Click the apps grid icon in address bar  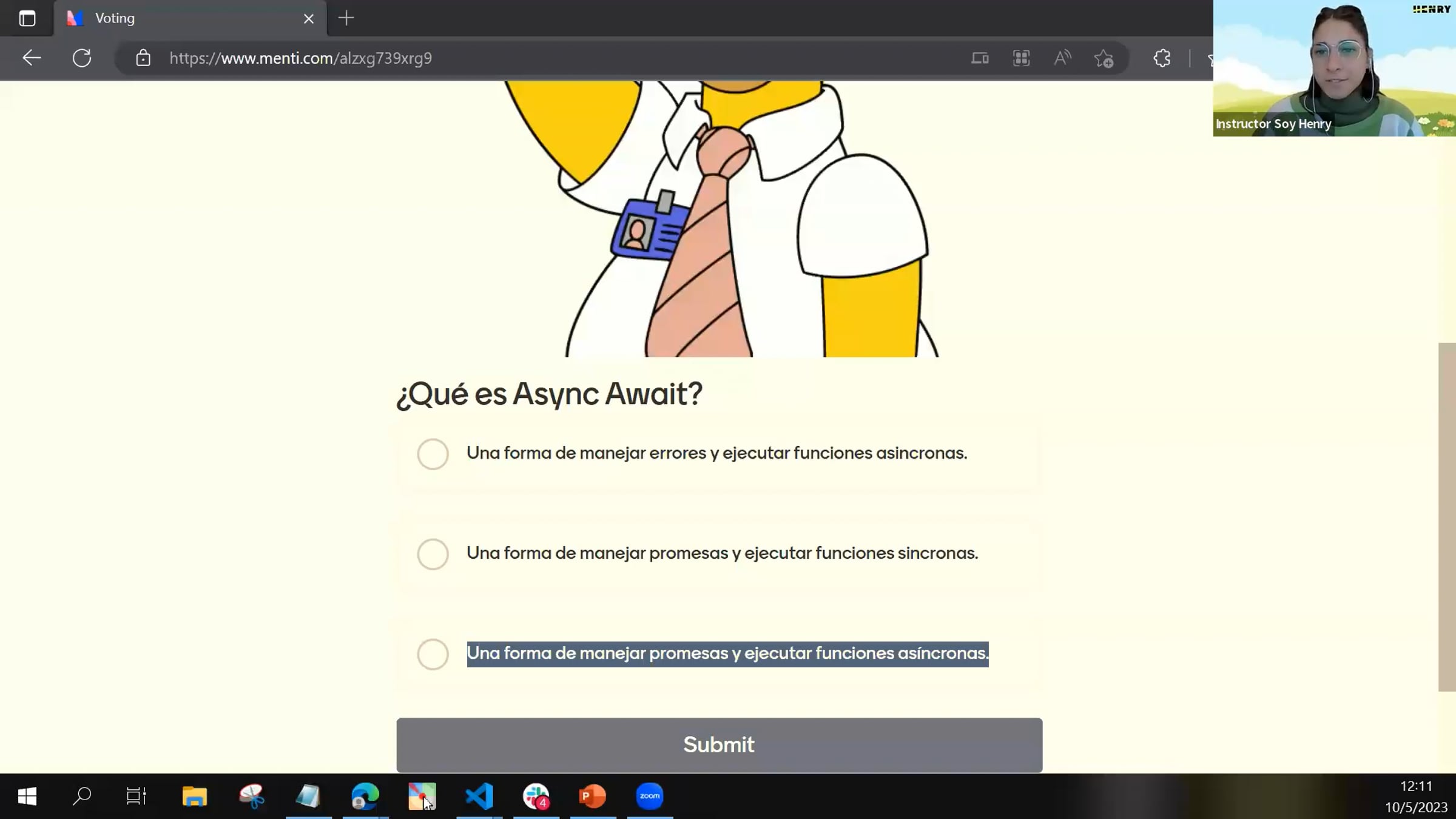coord(1021,58)
